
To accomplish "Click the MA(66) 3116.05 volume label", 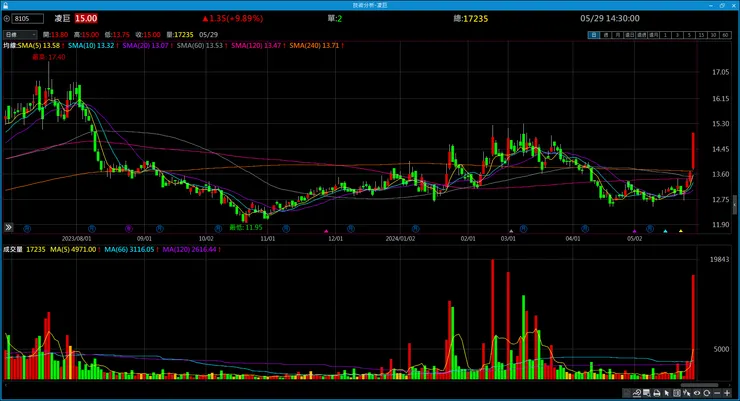I will [x=131, y=250].
